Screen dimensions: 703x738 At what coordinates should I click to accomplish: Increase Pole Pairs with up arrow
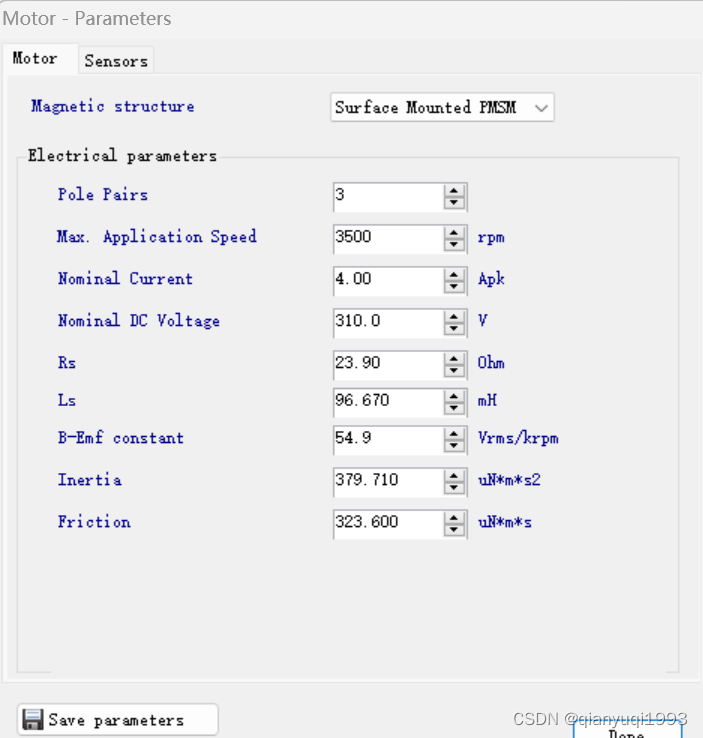point(455,190)
